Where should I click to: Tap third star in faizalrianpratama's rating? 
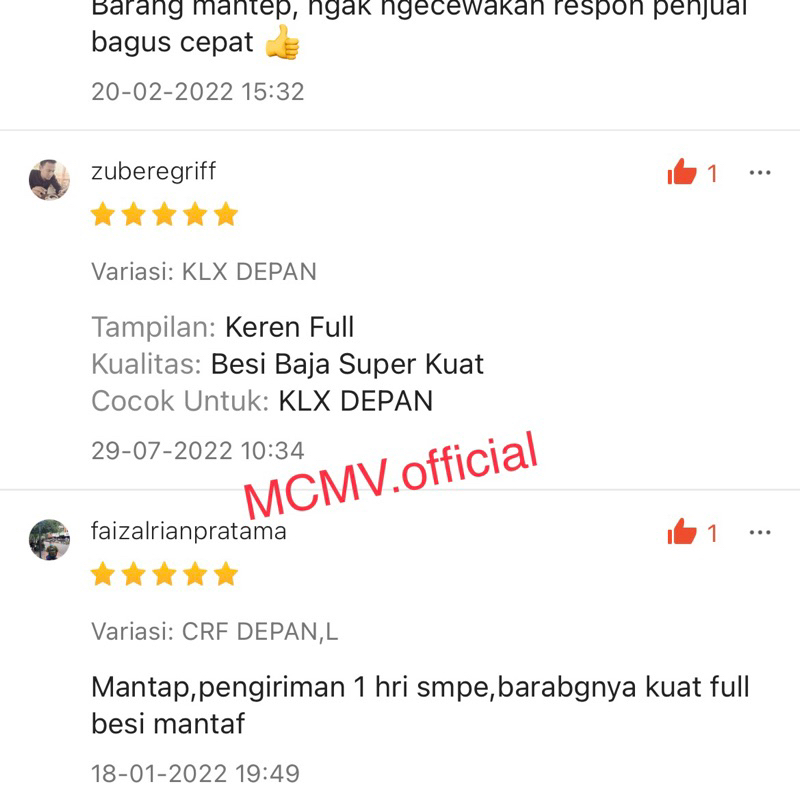(x=164, y=574)
